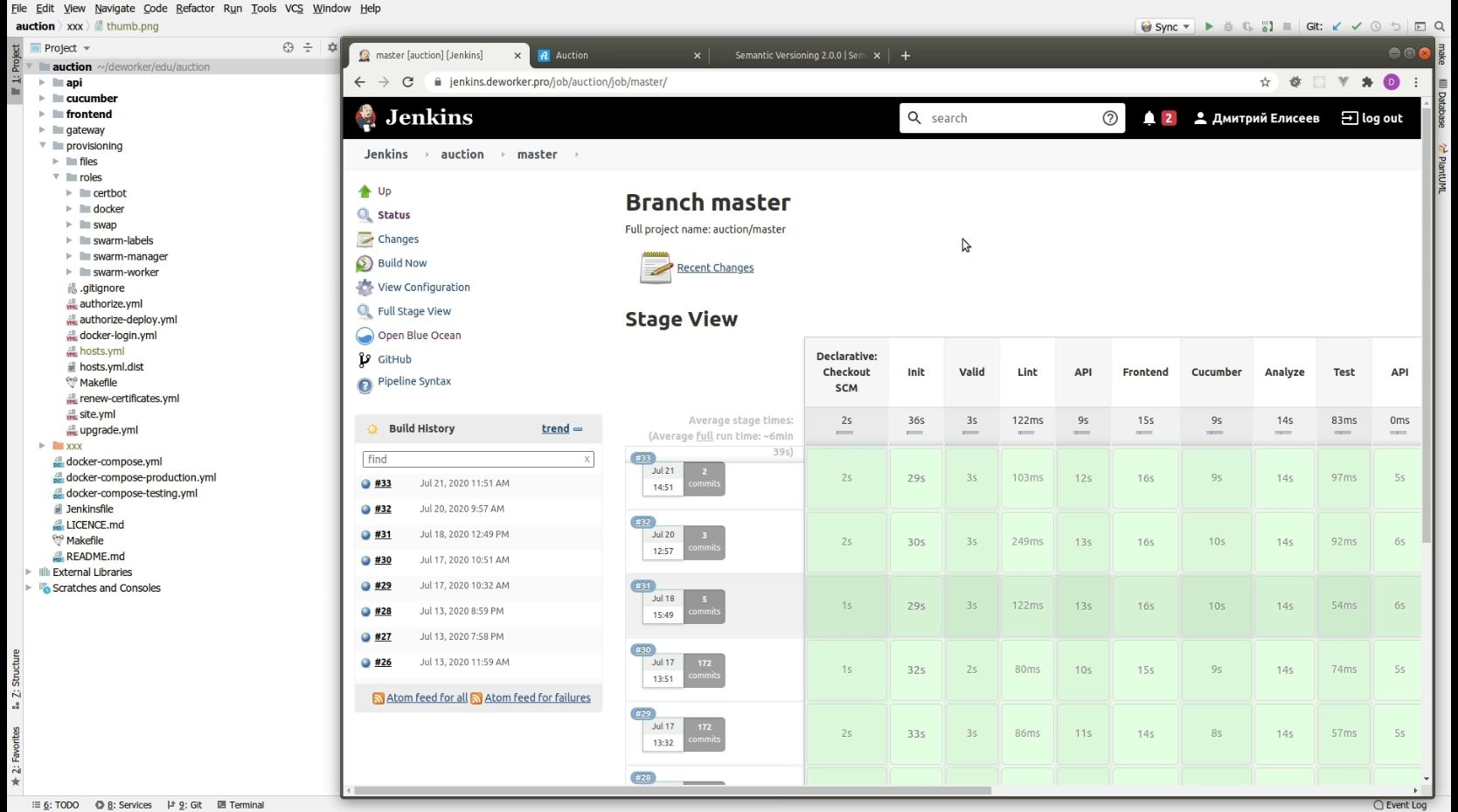Open Terminal tool window tab
Viewport: 1458px width, 812px height.
point(240,805)
